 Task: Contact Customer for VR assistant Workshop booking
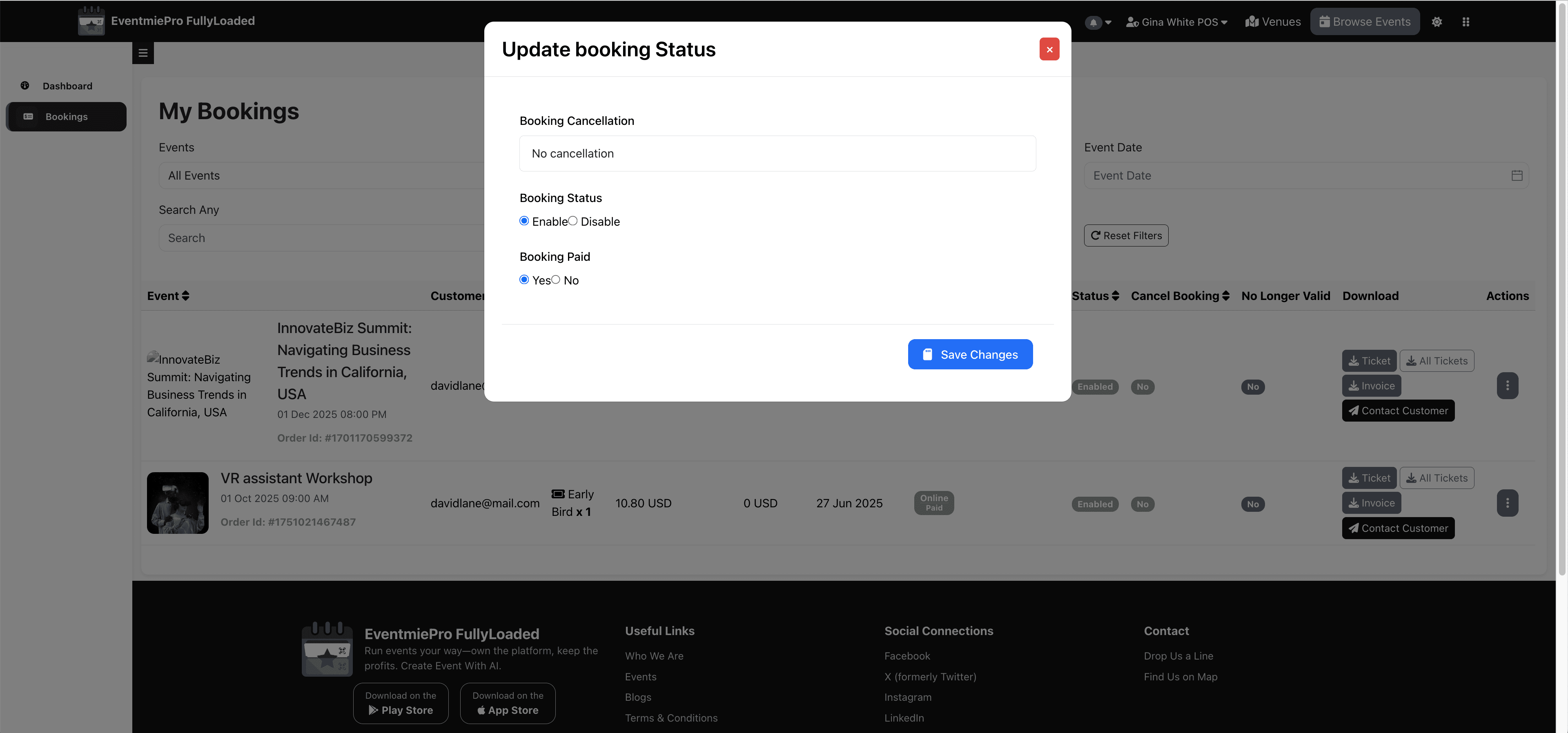1398,528
